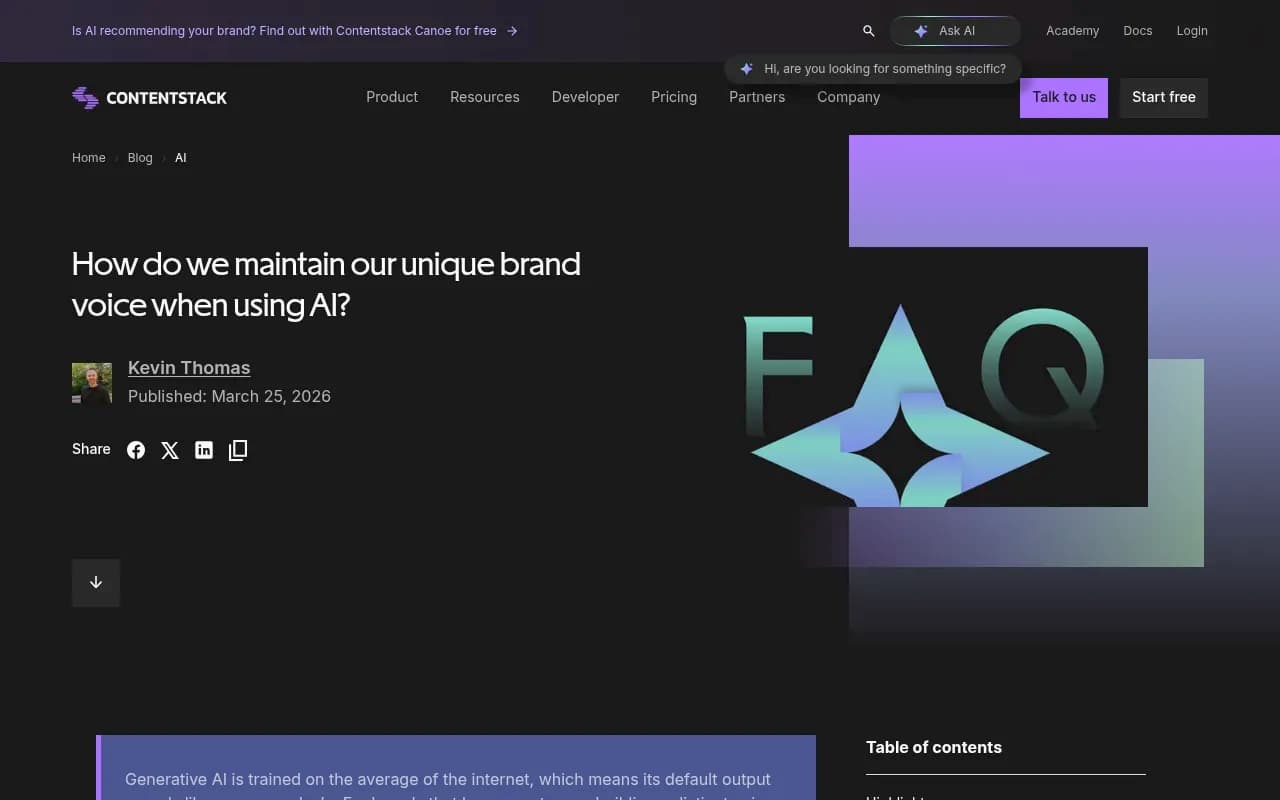Click the search magnifier icon

point(868,31)
